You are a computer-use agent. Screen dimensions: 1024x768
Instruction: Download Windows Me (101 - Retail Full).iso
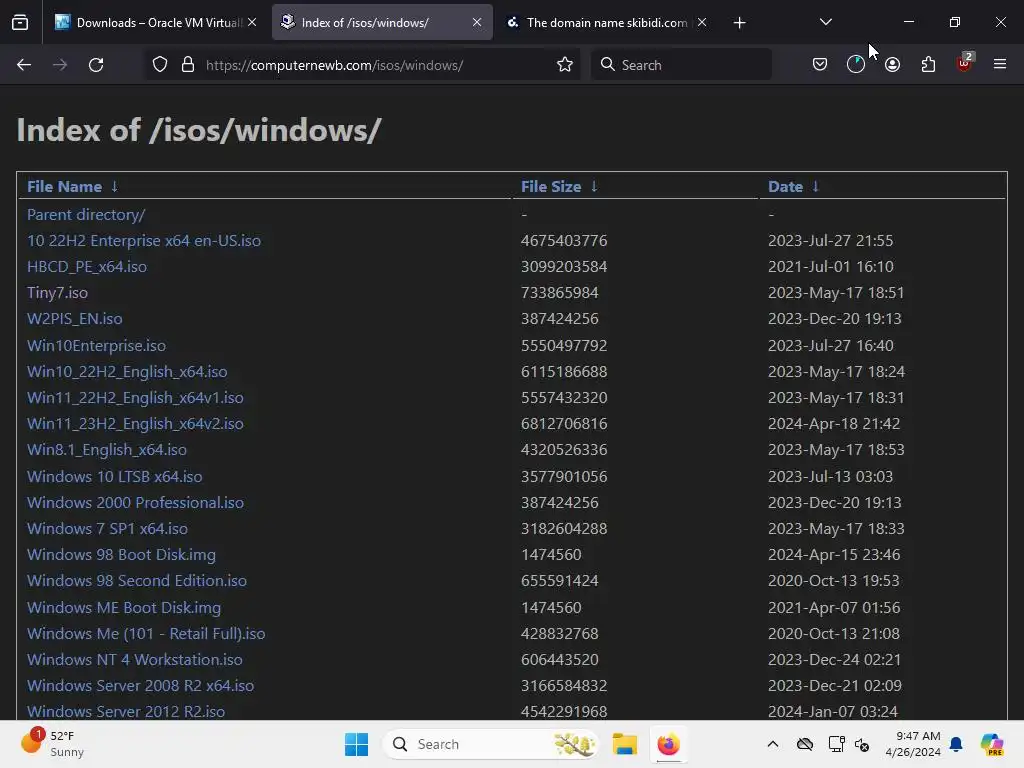tap(146, 634)
